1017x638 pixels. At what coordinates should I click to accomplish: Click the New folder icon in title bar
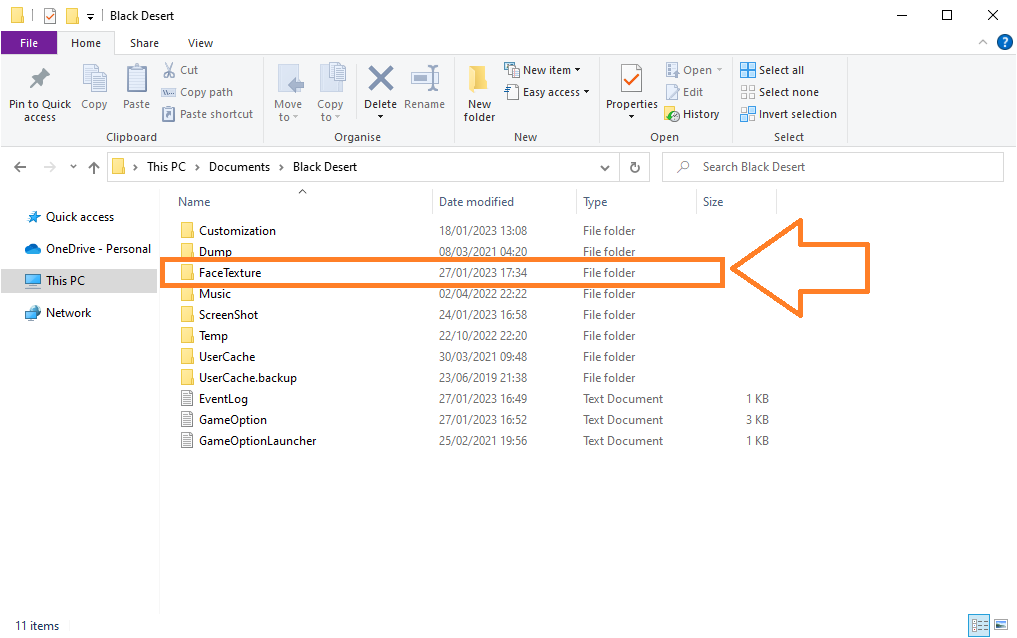click(x=73, y=16)
